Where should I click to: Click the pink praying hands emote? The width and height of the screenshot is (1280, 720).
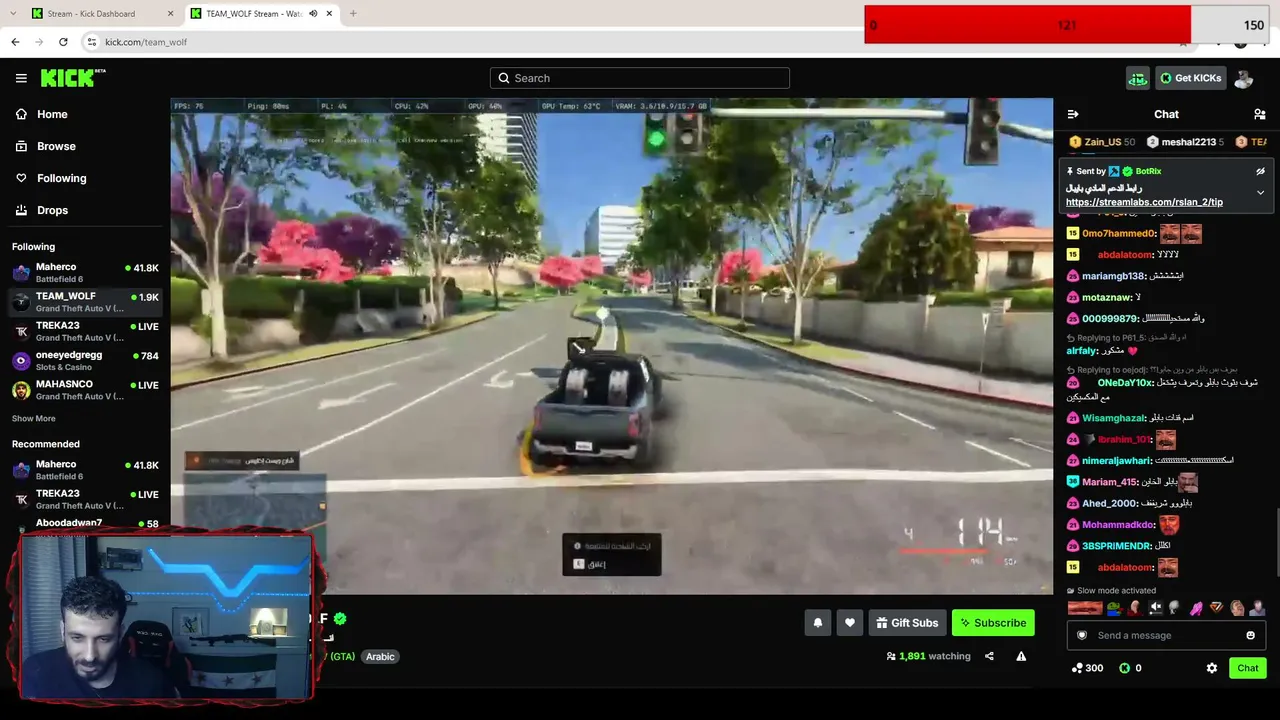tap(1196, 608)
